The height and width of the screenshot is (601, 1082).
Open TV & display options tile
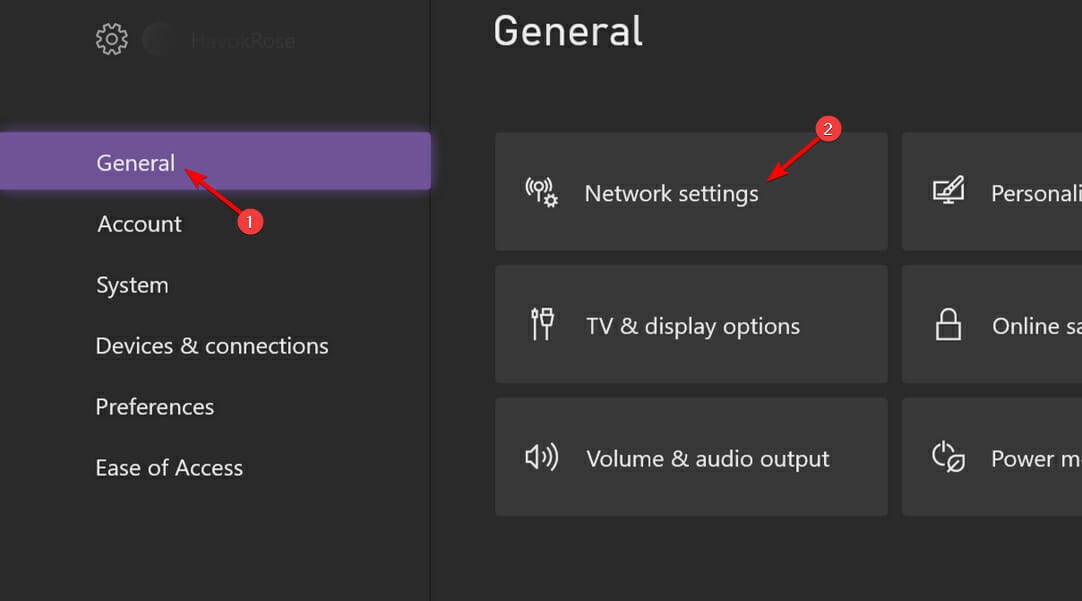691,324
